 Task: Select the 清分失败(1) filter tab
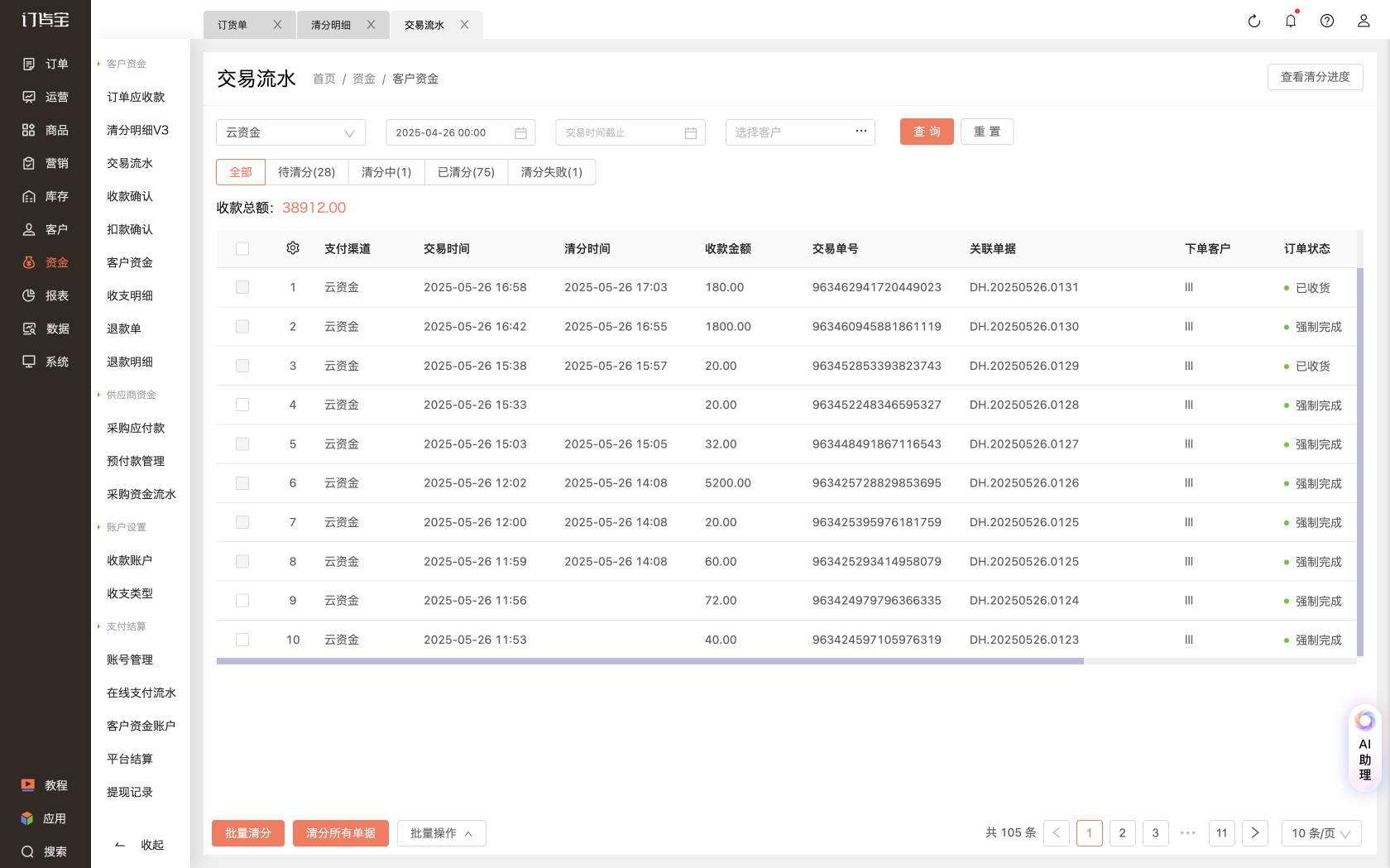click(552, 172)
